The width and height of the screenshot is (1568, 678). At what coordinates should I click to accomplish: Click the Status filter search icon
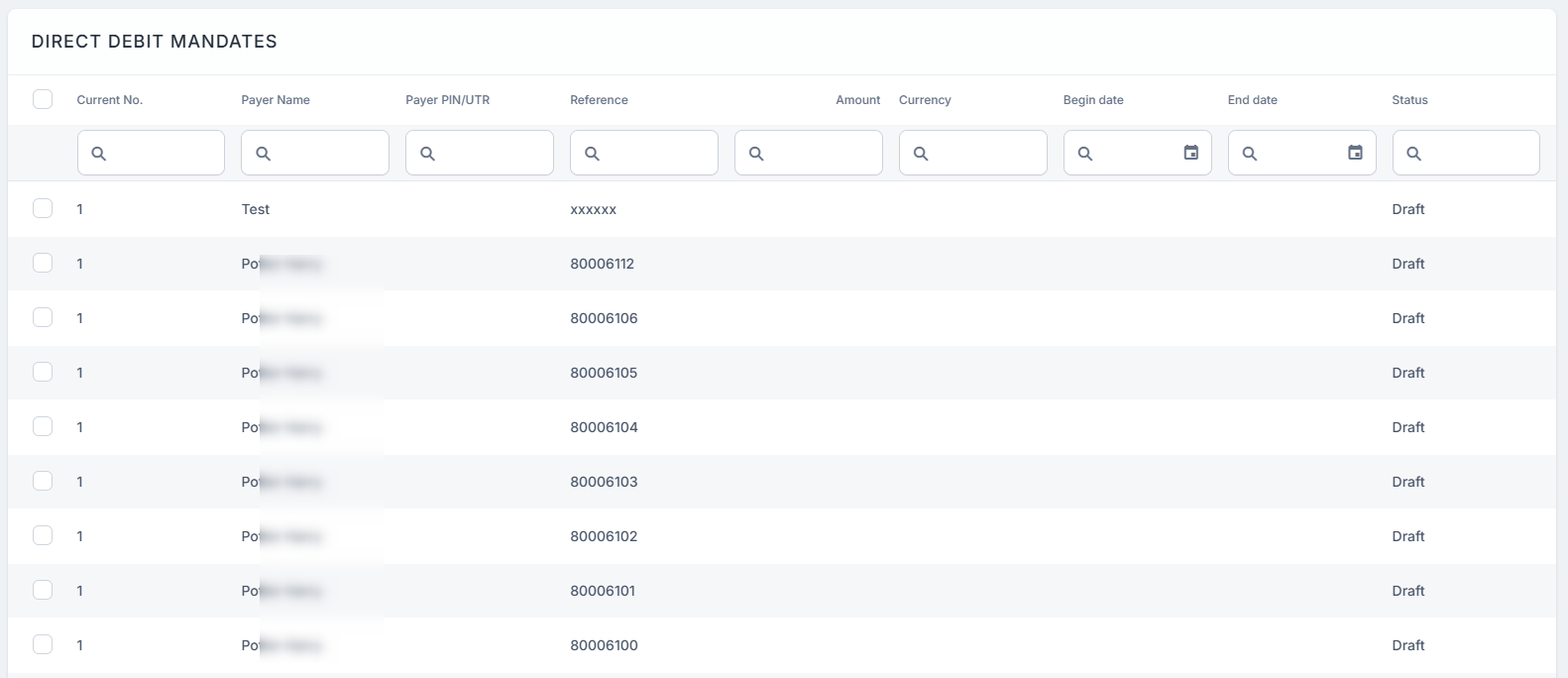click(x=1414, y=154)
